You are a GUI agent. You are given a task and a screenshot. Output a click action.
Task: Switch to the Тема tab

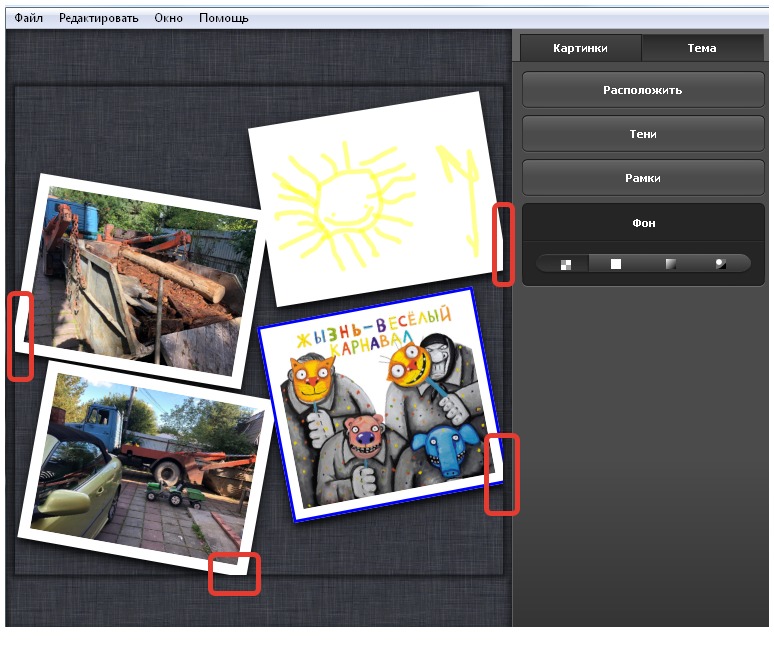[x=701, y=48]
